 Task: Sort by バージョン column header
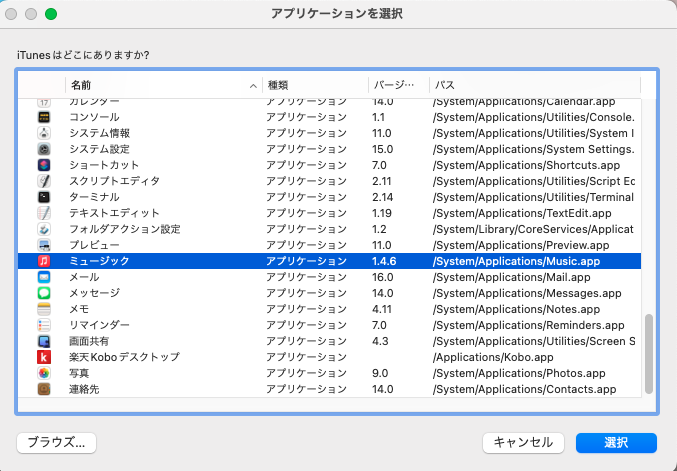[395, 86]
